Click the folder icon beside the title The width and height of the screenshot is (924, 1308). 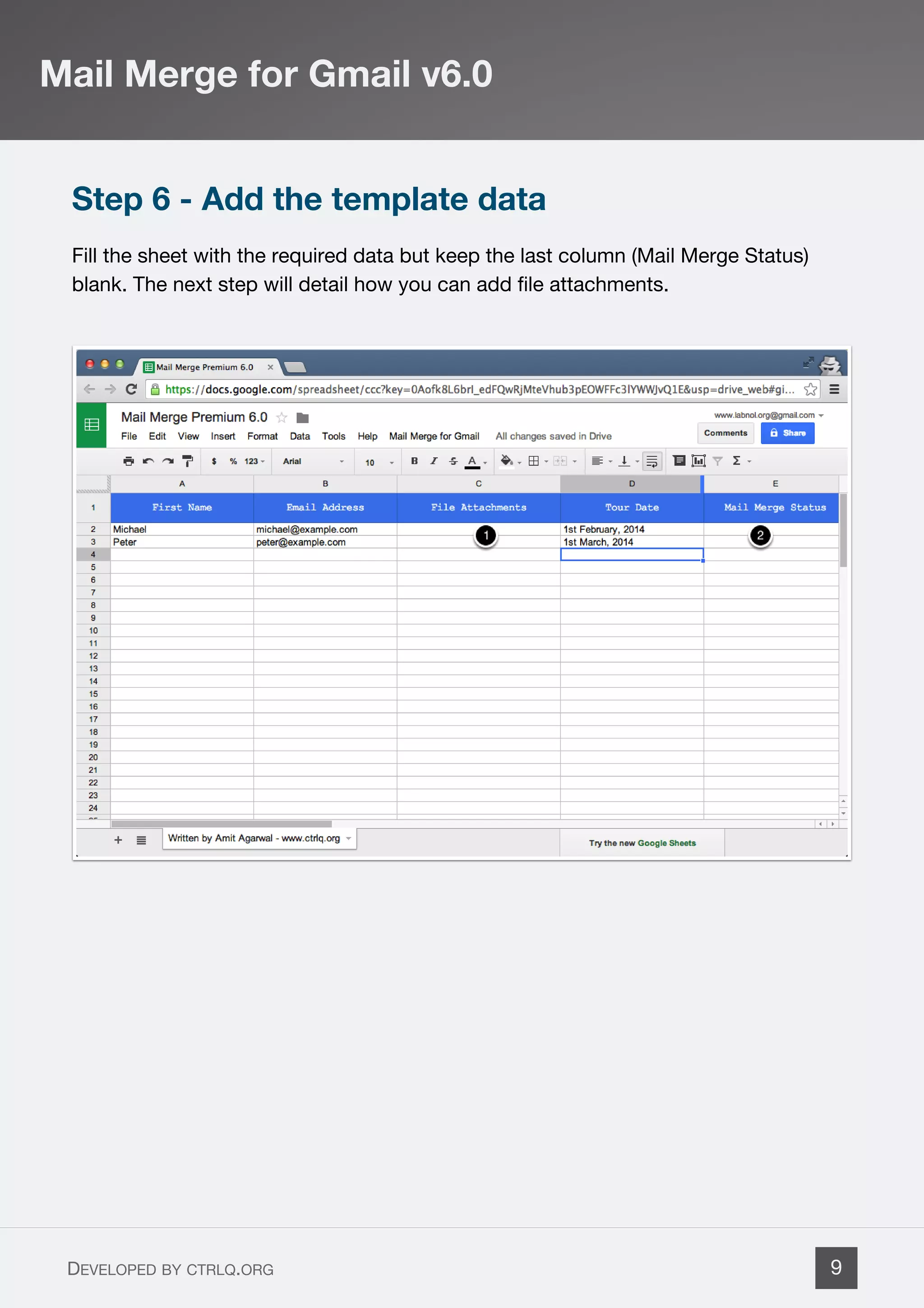tap(303, 418)
